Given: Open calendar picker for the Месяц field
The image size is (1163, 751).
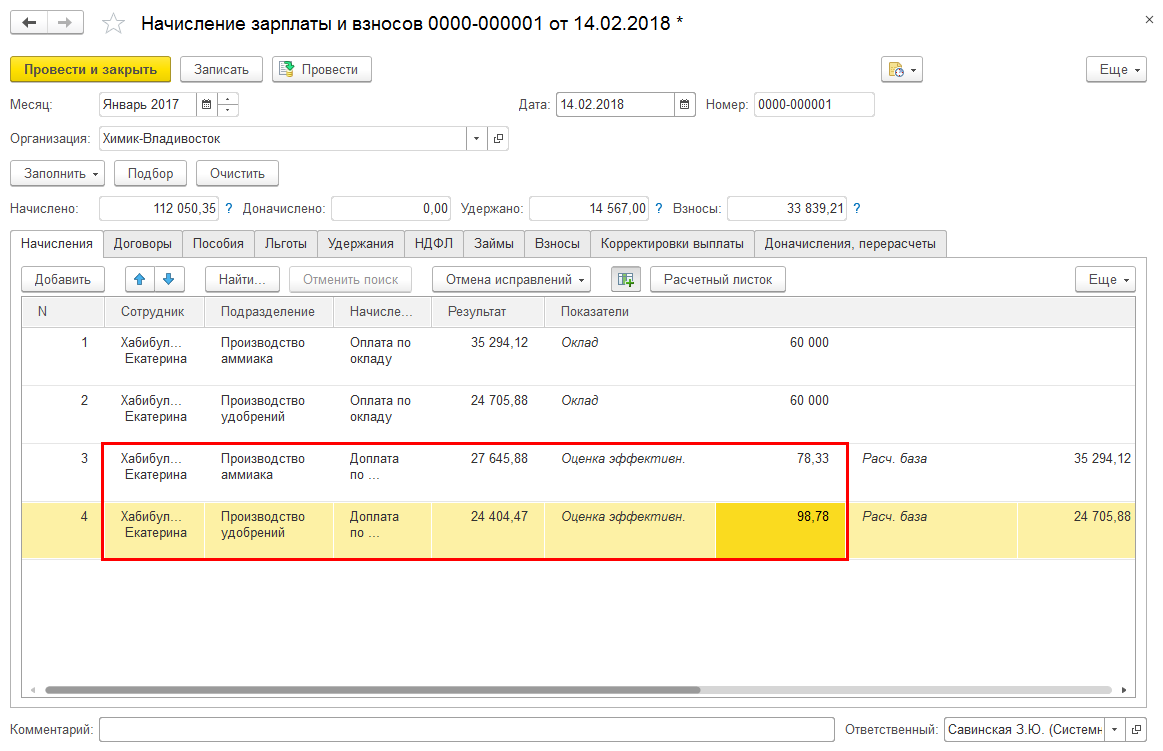Looking at the screenshot, I should click(205, 104).
